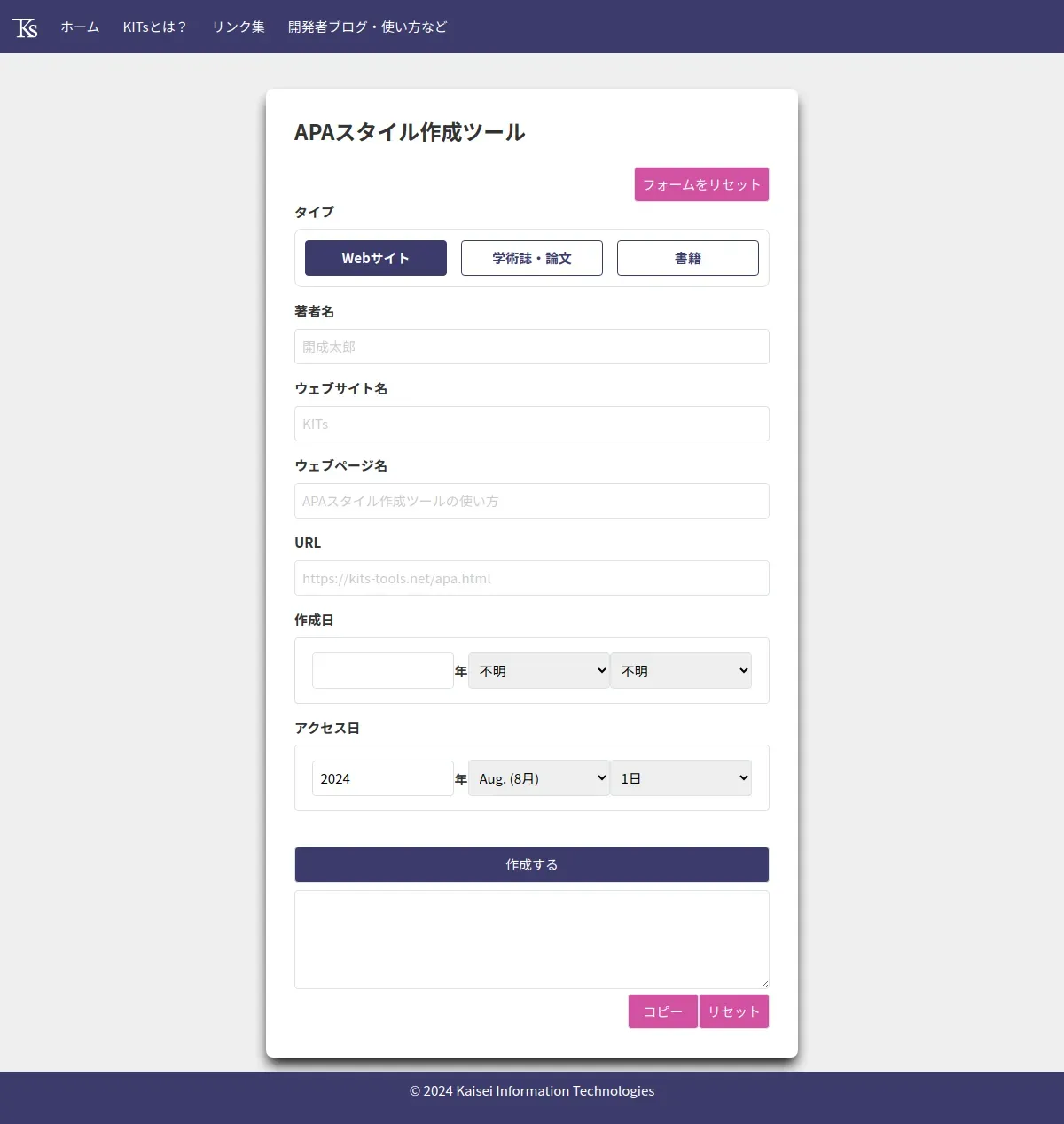Focus the ウェブページ名 input field
Viewport: 1064px width, 1124px height.
[x=532, y=501]
